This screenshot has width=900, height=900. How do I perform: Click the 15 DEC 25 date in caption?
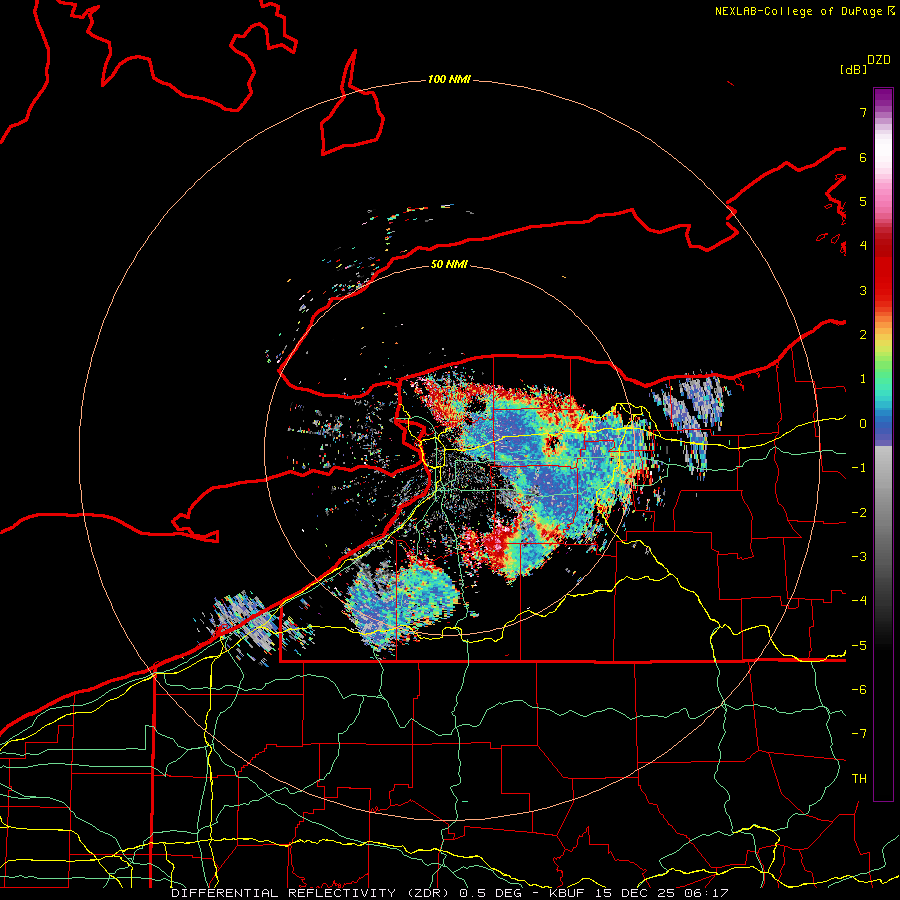coord(637,893)
